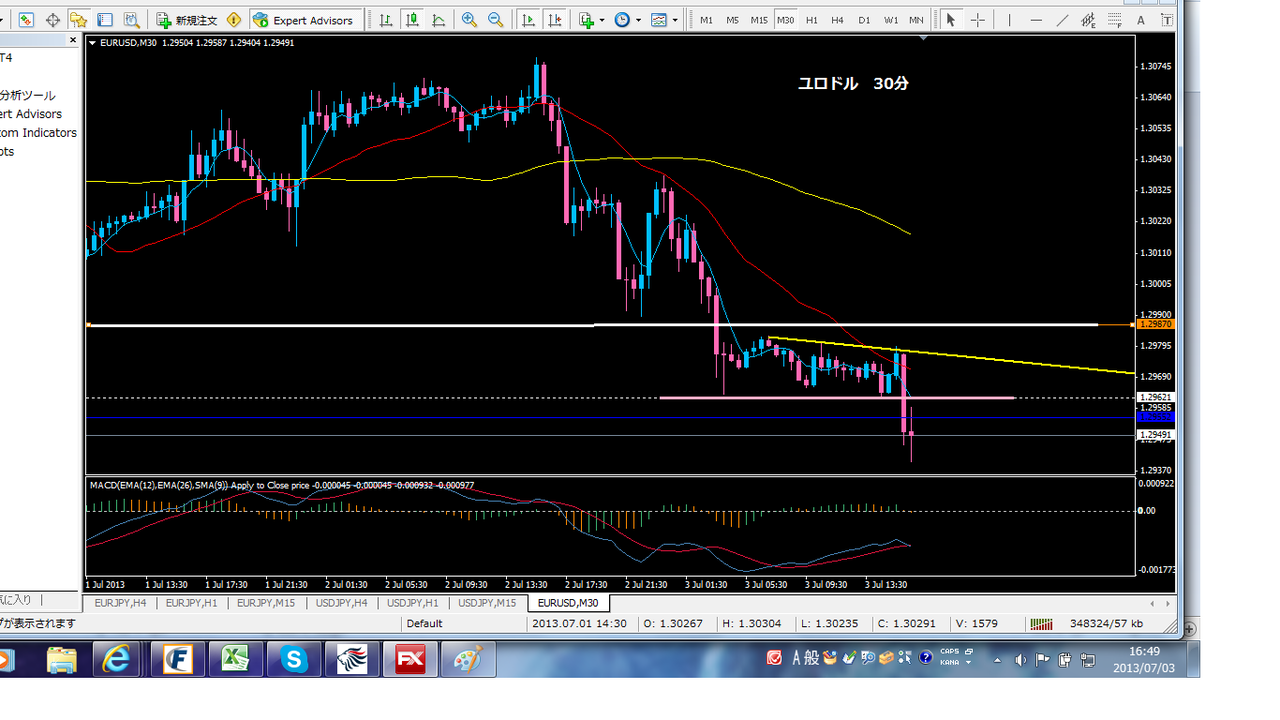This screenshot has width=1280, height=720.
Task: Select the H4 timeframe
Action: (838, 20)
